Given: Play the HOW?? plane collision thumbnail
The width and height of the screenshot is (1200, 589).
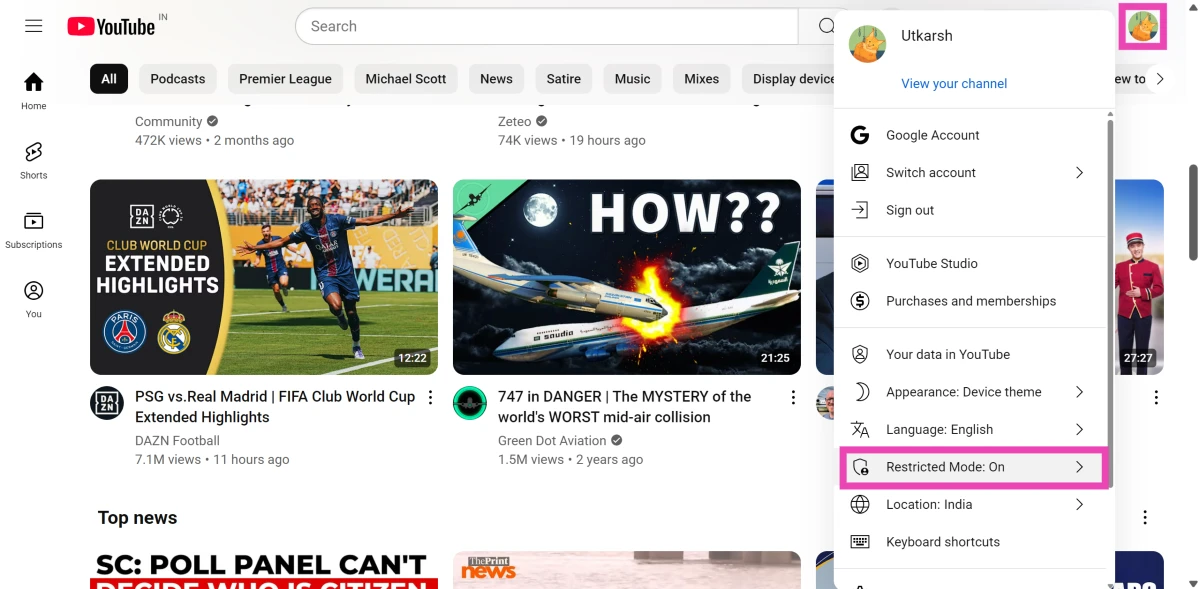Looking at the screenshot, I should tap(627, 277).
